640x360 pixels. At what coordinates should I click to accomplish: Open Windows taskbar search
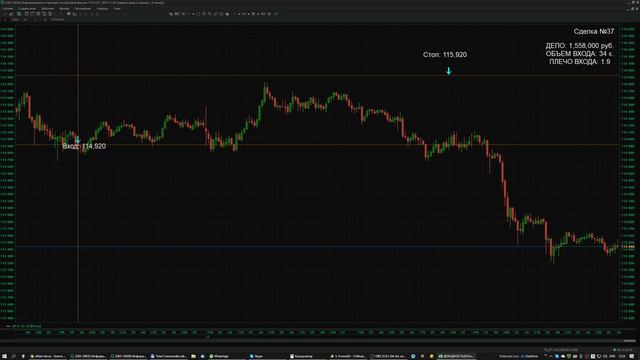[13, 356]
